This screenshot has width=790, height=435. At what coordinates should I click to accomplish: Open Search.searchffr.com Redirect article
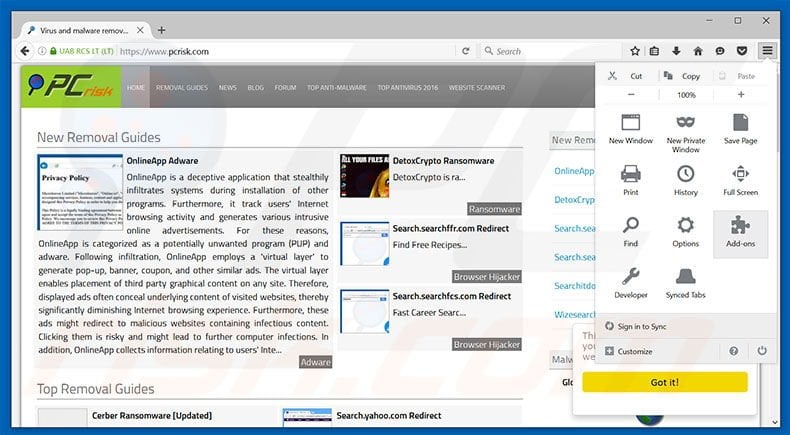pyautogui.click(x=451, y=228)
